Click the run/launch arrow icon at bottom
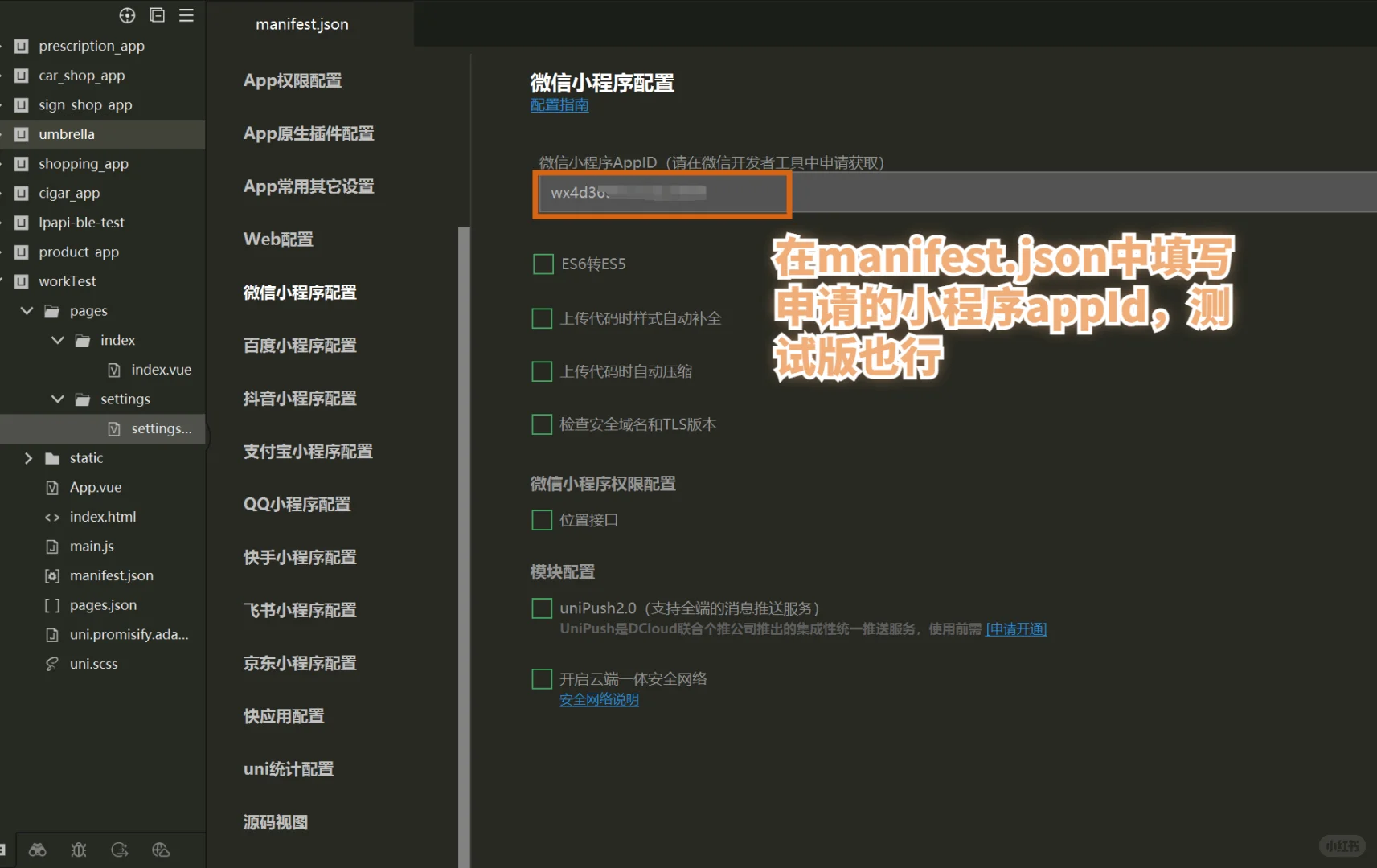 click(x=120, y=850)
